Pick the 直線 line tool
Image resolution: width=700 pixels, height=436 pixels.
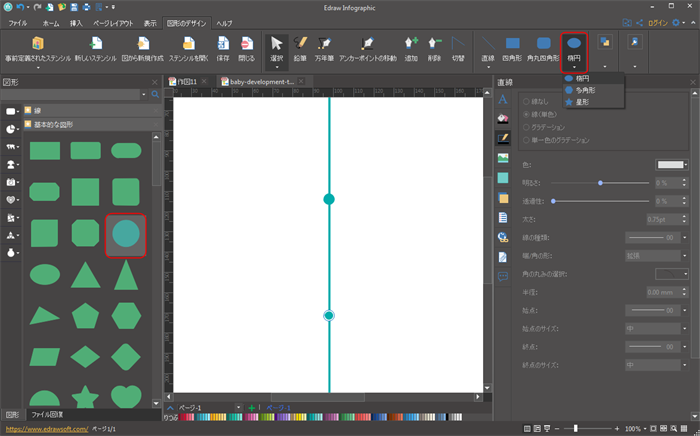pyautogui.click(x=487, y=48)
